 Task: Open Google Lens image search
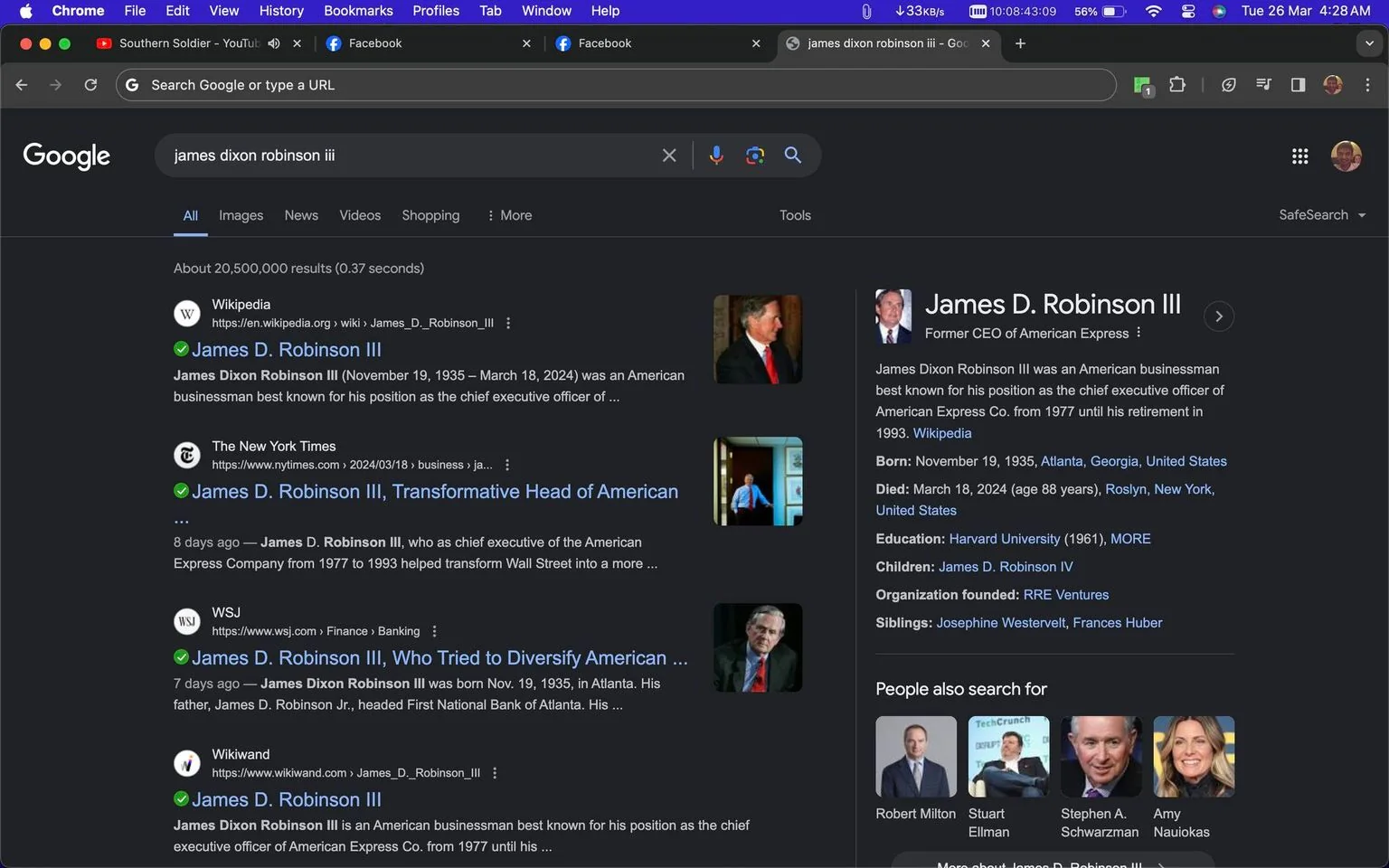click(x=755, y=156)
